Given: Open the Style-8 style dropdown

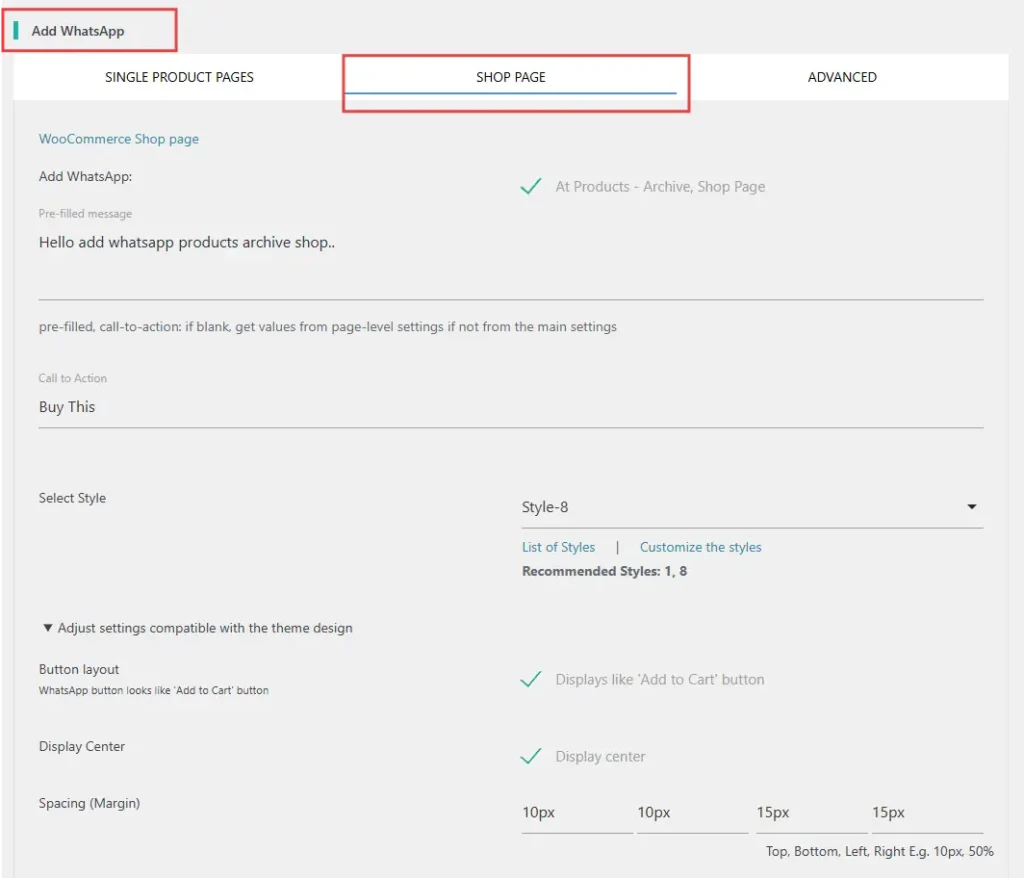Looking at the screenshot, I should coord(740,507).
